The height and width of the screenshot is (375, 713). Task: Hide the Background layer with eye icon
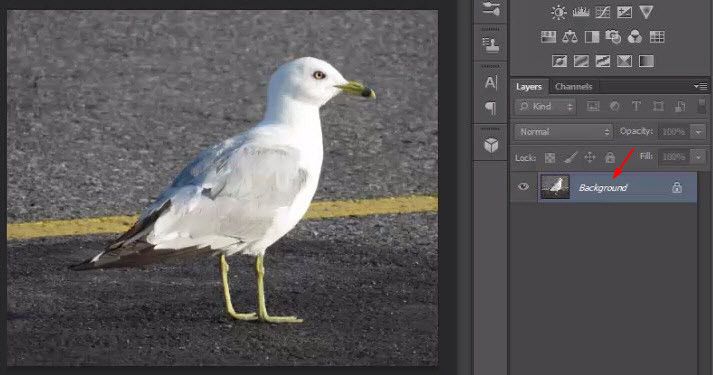coord(523,186)
